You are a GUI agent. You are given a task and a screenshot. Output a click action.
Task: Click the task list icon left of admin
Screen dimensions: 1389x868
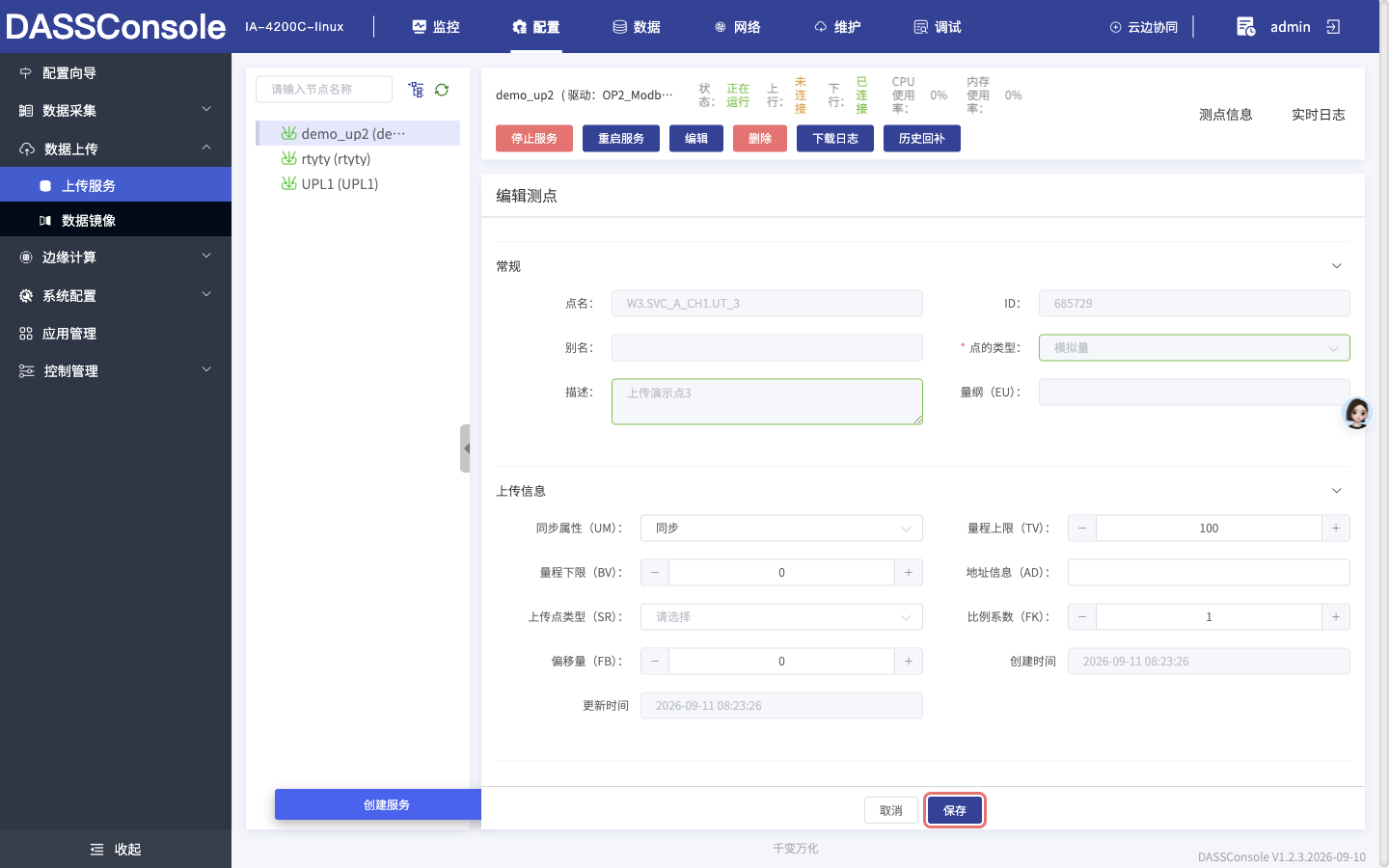pos(1245,27)
